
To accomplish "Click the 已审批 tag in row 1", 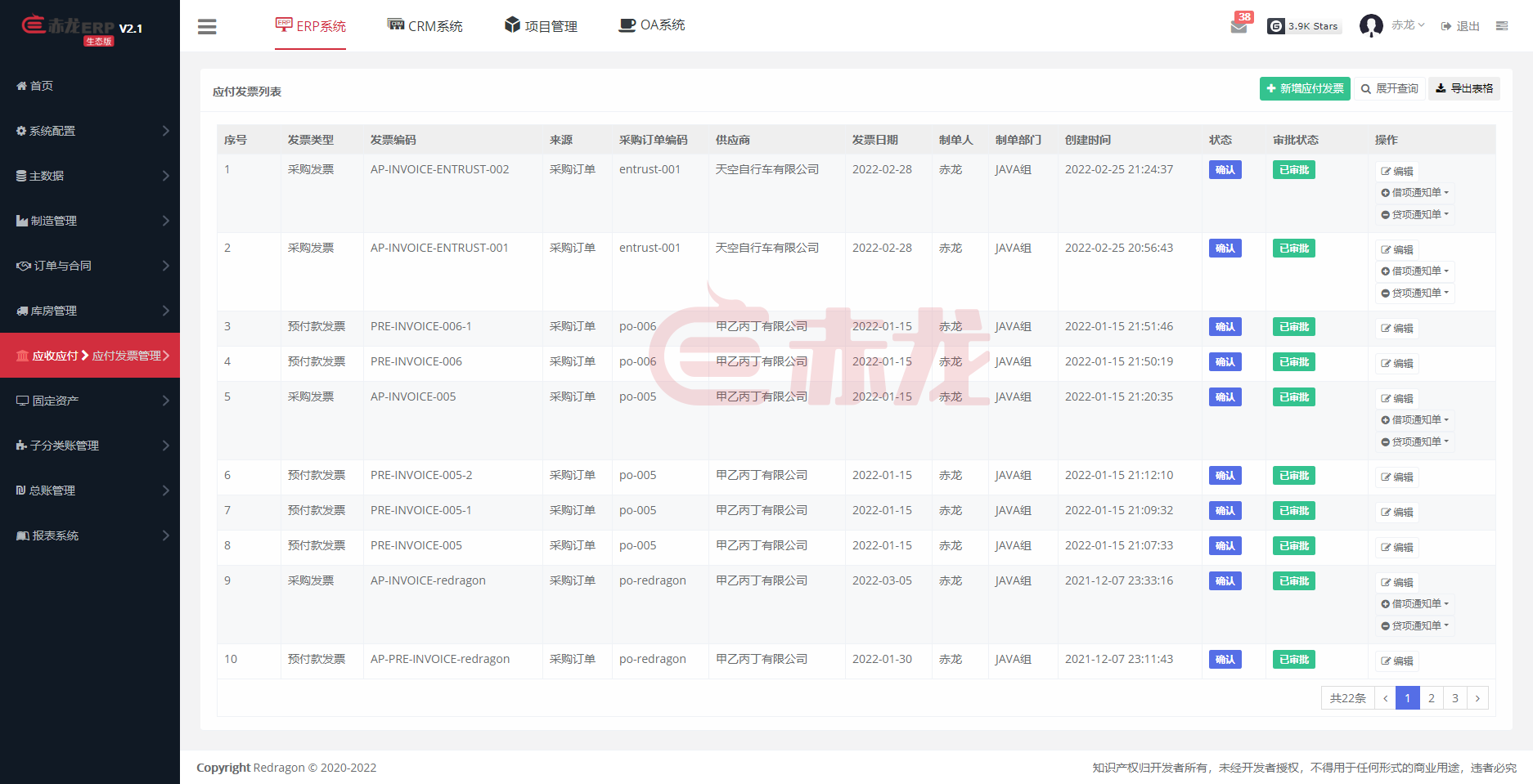I will click(x=1294, y=170).
